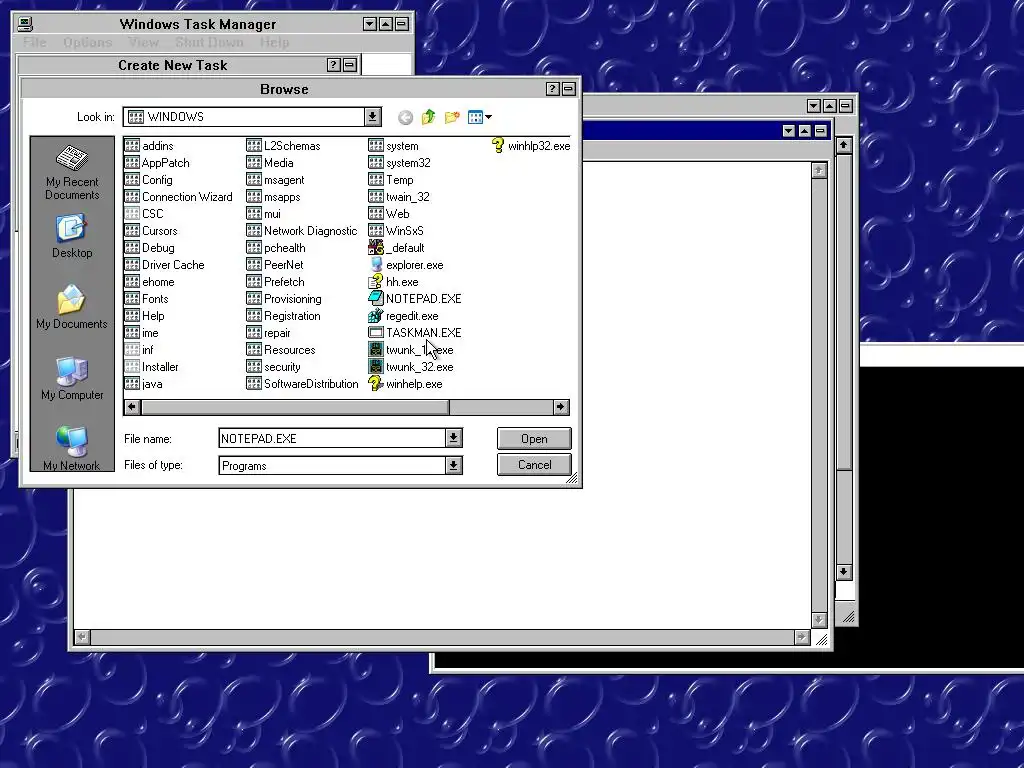Expand the File name dropdown arrow

(x=454, y=438)
